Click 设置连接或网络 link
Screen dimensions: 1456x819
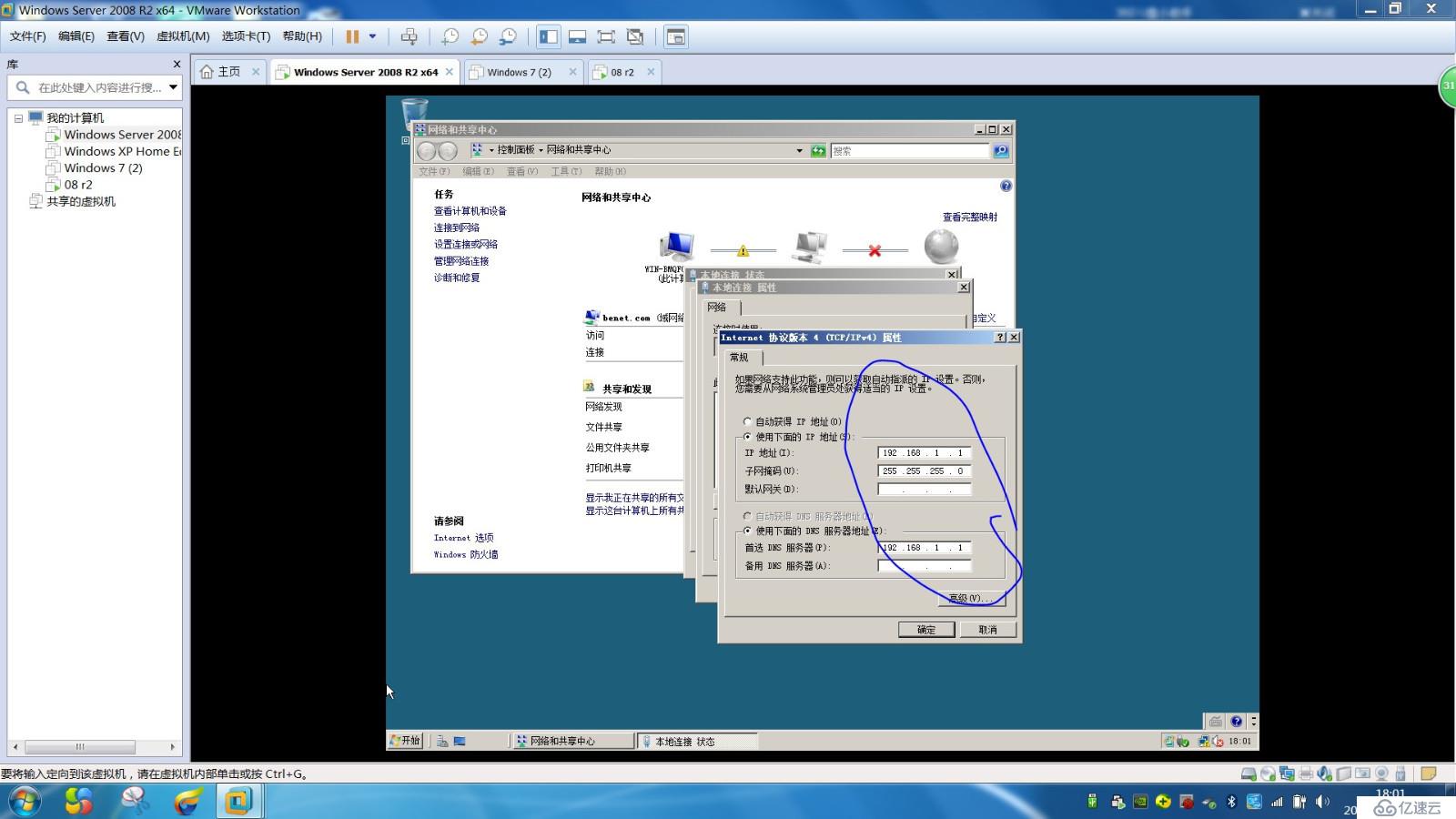tap(465, 244)
